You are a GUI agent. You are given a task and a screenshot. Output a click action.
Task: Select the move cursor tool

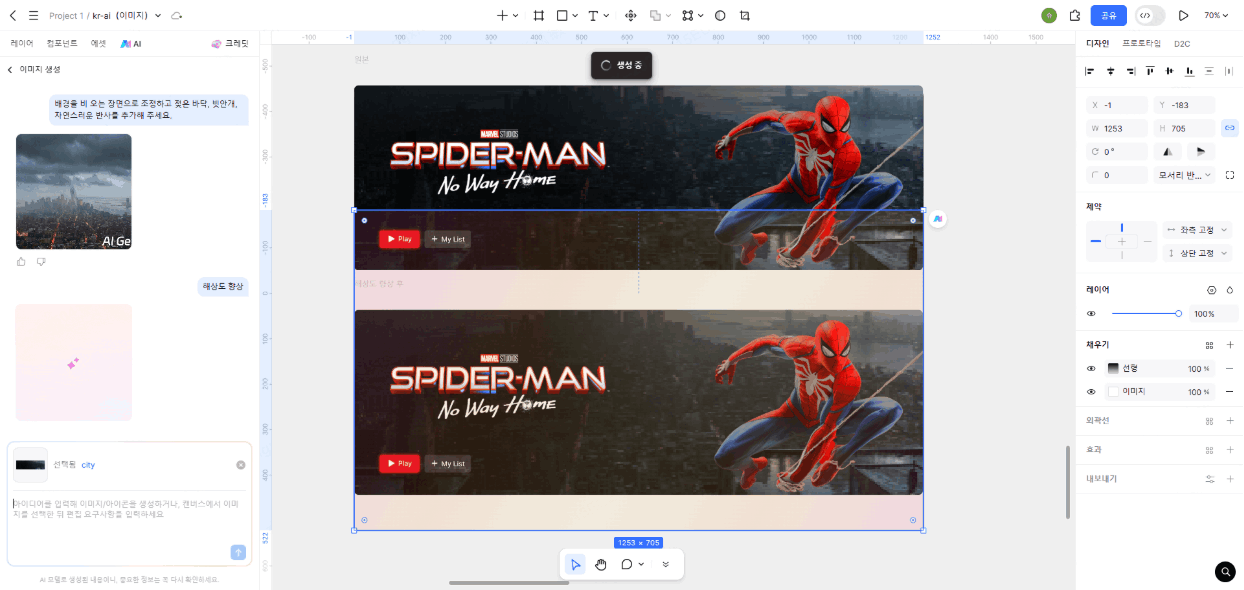(575, 564)
